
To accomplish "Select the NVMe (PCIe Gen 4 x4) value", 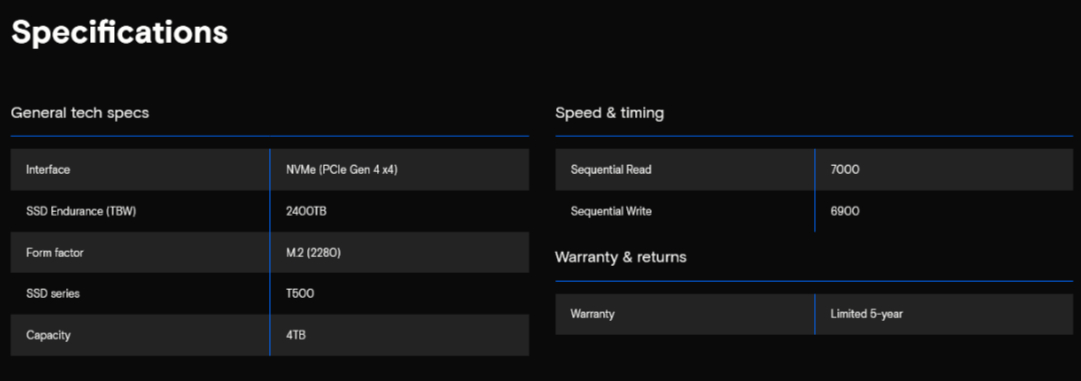I will coord(342,169).
